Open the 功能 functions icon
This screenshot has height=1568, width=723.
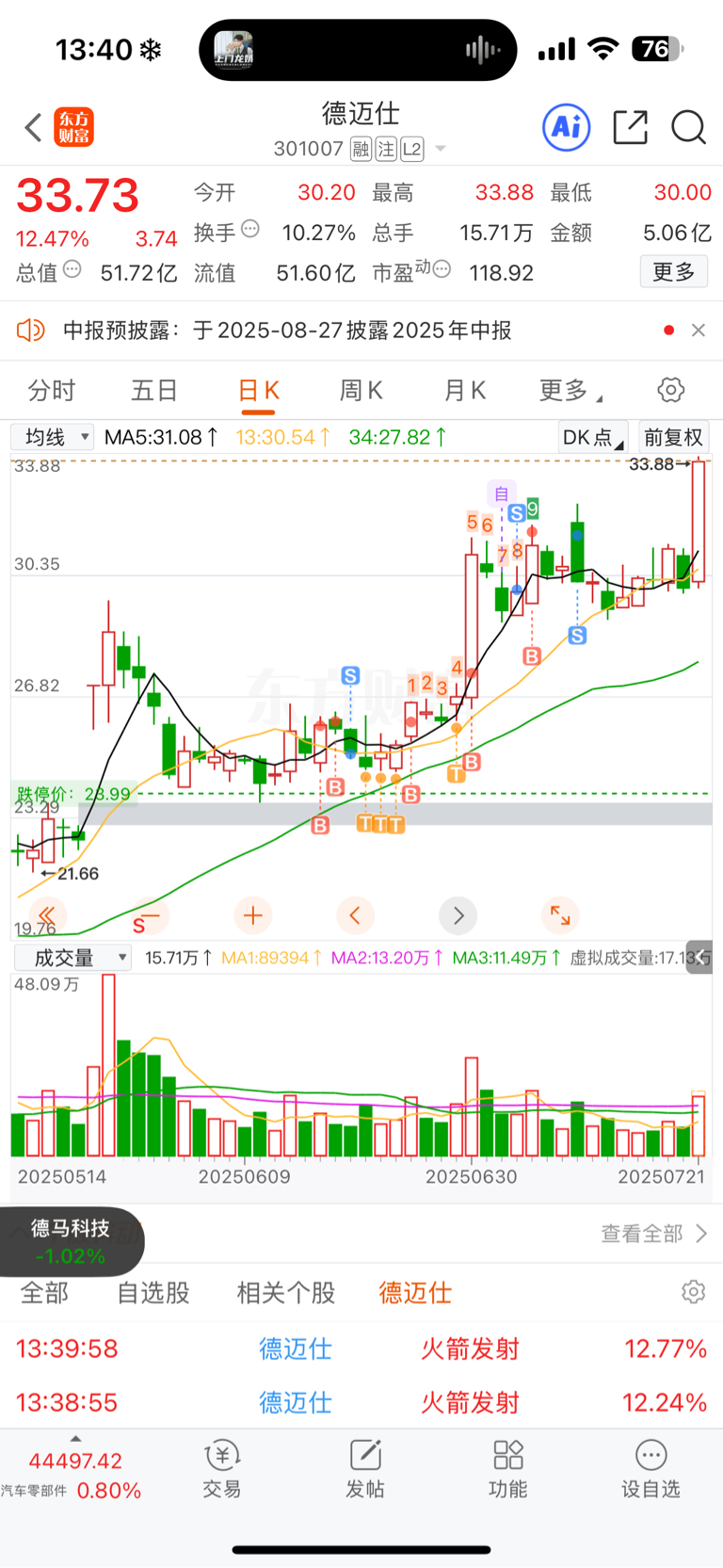(x=508, y=1468)
